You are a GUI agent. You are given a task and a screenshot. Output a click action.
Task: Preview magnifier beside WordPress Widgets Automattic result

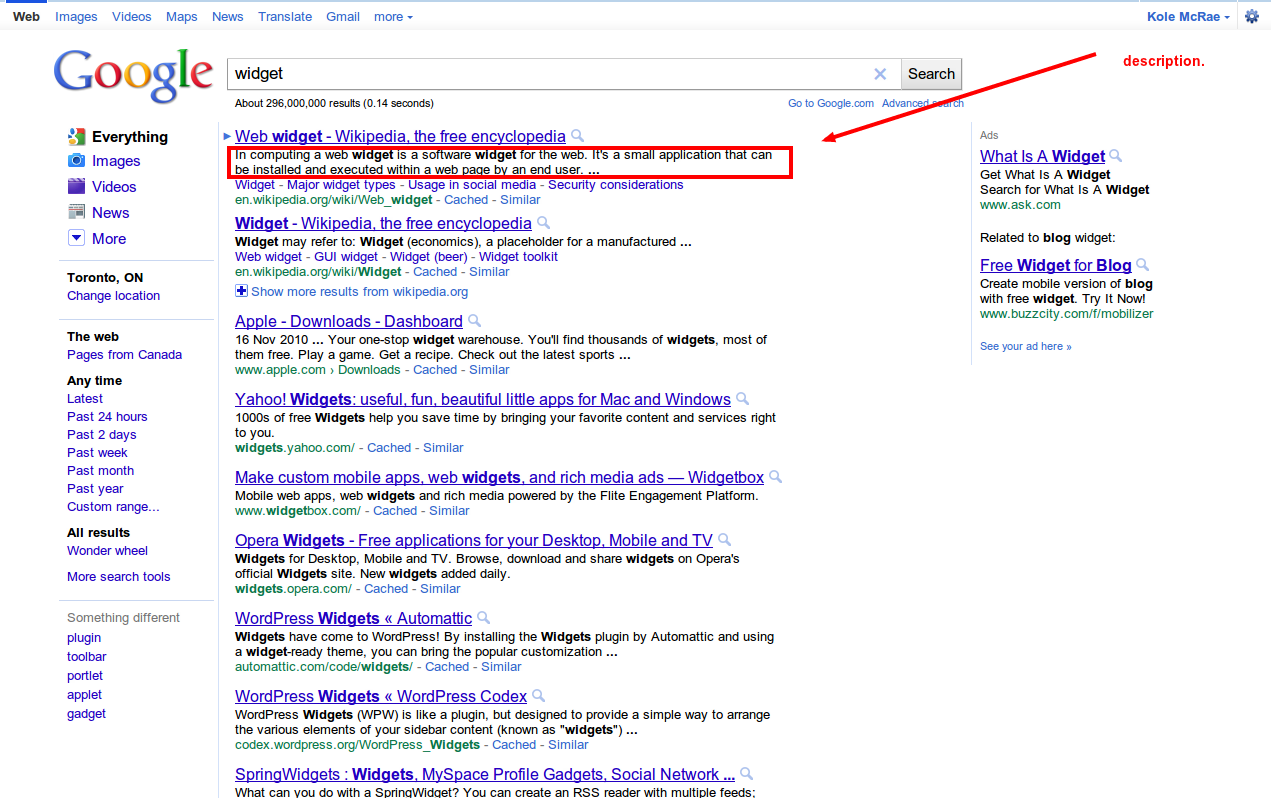click(x=483, y=618)
